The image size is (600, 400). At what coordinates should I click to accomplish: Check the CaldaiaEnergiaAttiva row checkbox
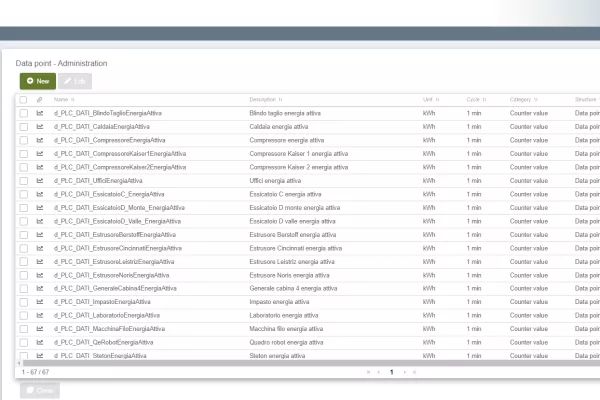click(x=24, y=127)
